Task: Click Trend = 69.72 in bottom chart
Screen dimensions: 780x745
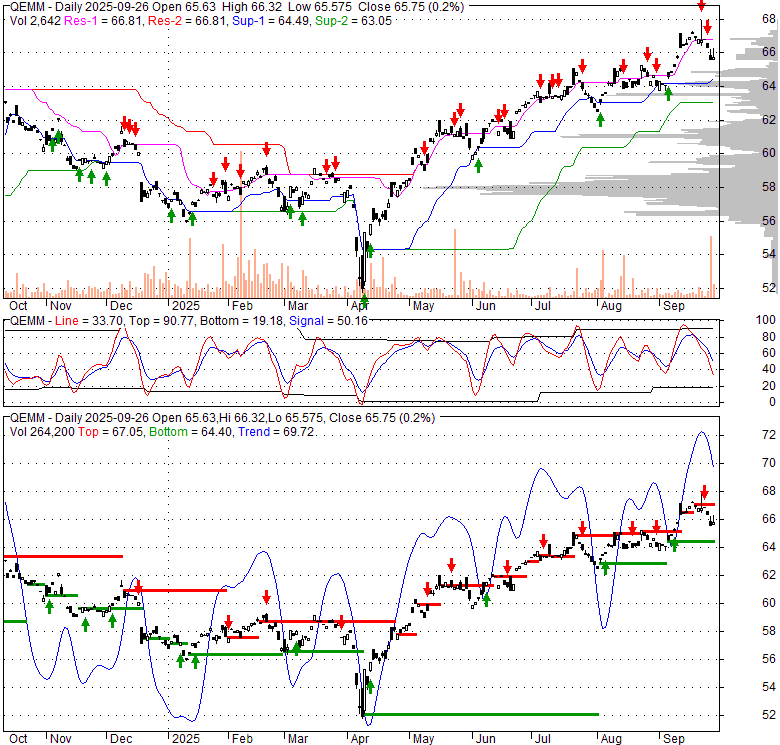Action: [276, 432]
